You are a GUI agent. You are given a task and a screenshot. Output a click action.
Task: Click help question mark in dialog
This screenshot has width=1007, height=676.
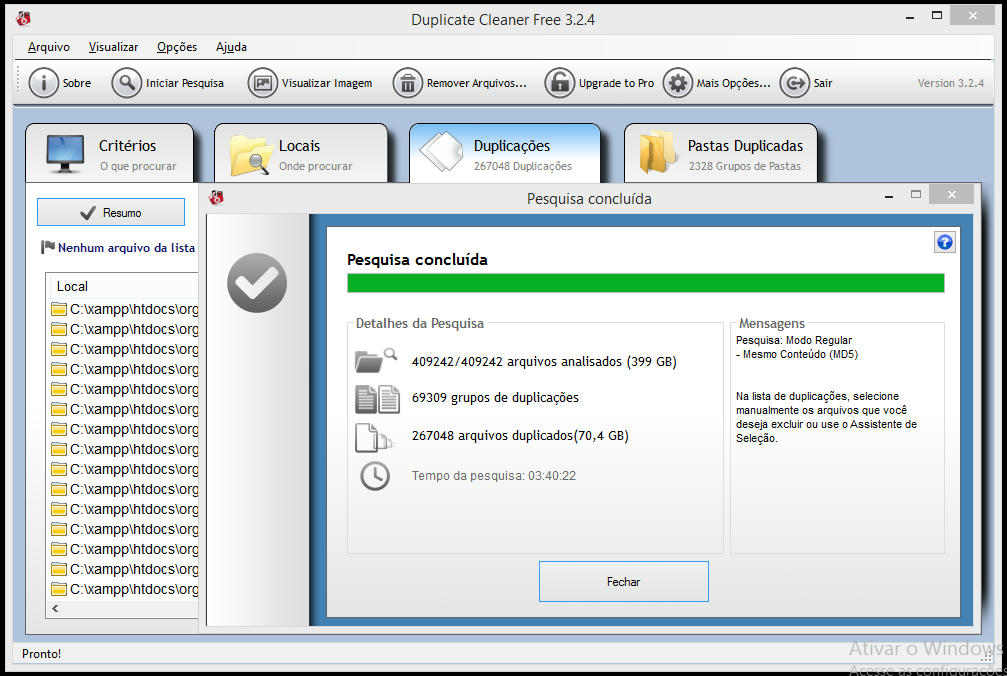click(x=944, y=242)
